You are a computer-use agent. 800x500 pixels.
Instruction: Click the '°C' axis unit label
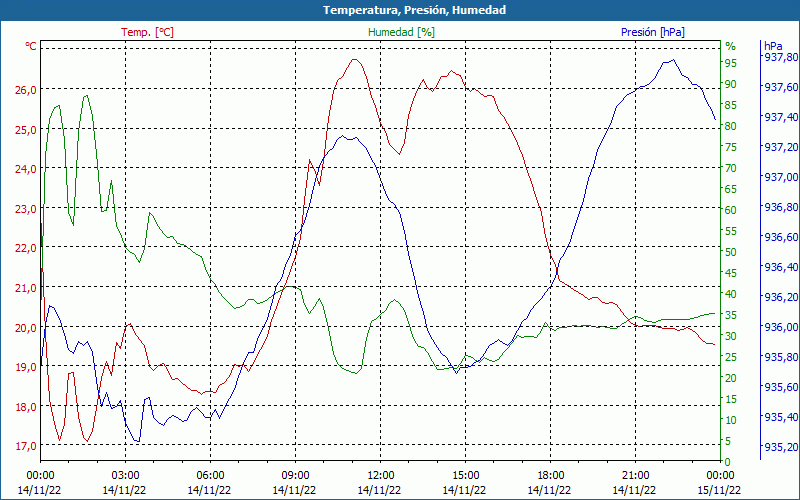point(31,46)
